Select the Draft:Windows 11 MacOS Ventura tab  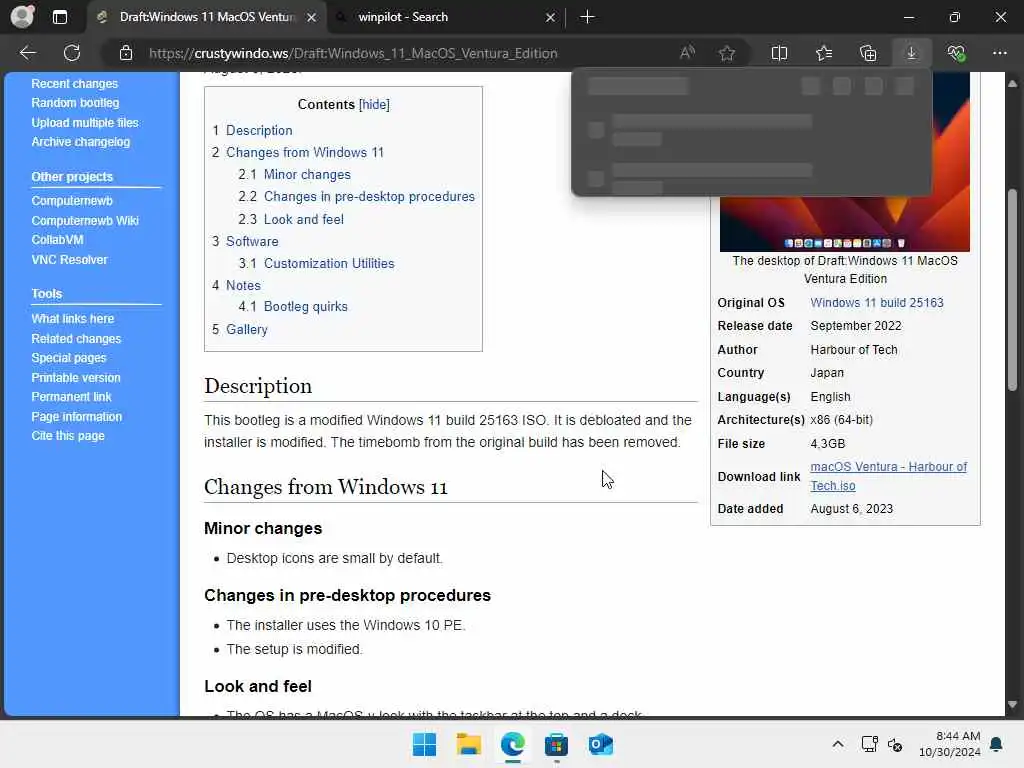(x=206, y=17)
